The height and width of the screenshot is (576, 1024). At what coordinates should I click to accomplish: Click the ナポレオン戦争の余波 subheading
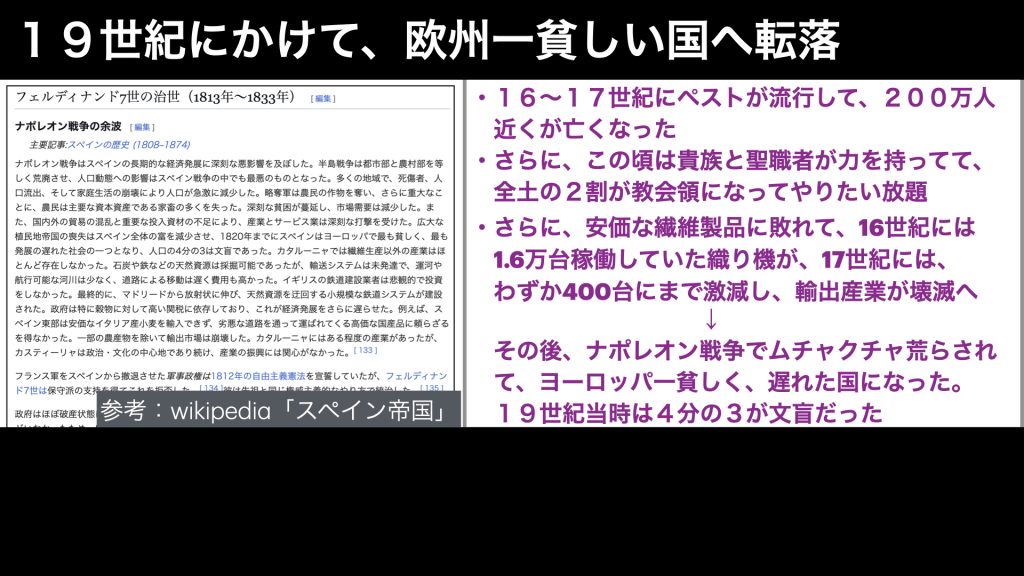tap(68, 127)
